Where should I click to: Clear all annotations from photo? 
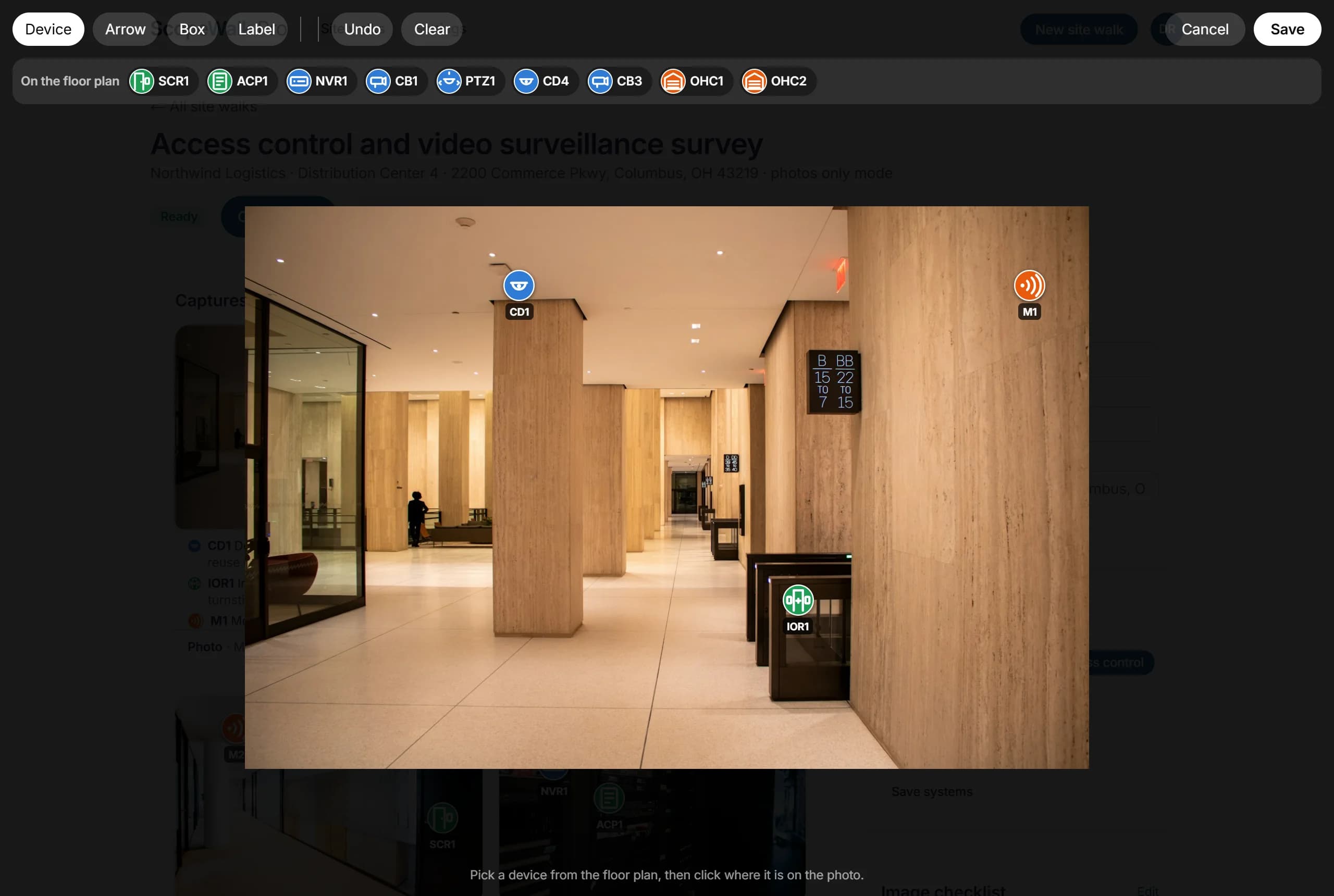pos(431,29)
